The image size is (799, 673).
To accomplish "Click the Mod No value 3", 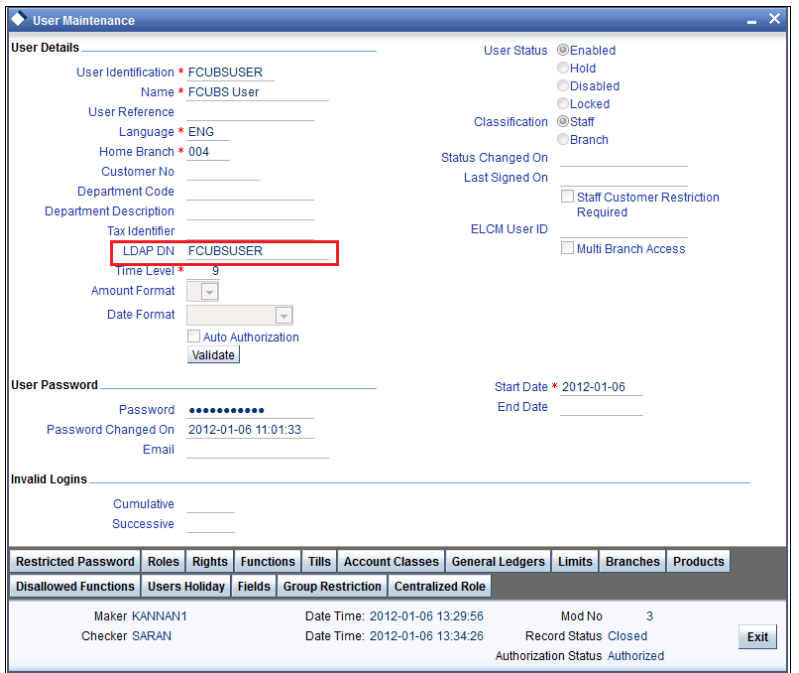I will (x=649, y=616).
